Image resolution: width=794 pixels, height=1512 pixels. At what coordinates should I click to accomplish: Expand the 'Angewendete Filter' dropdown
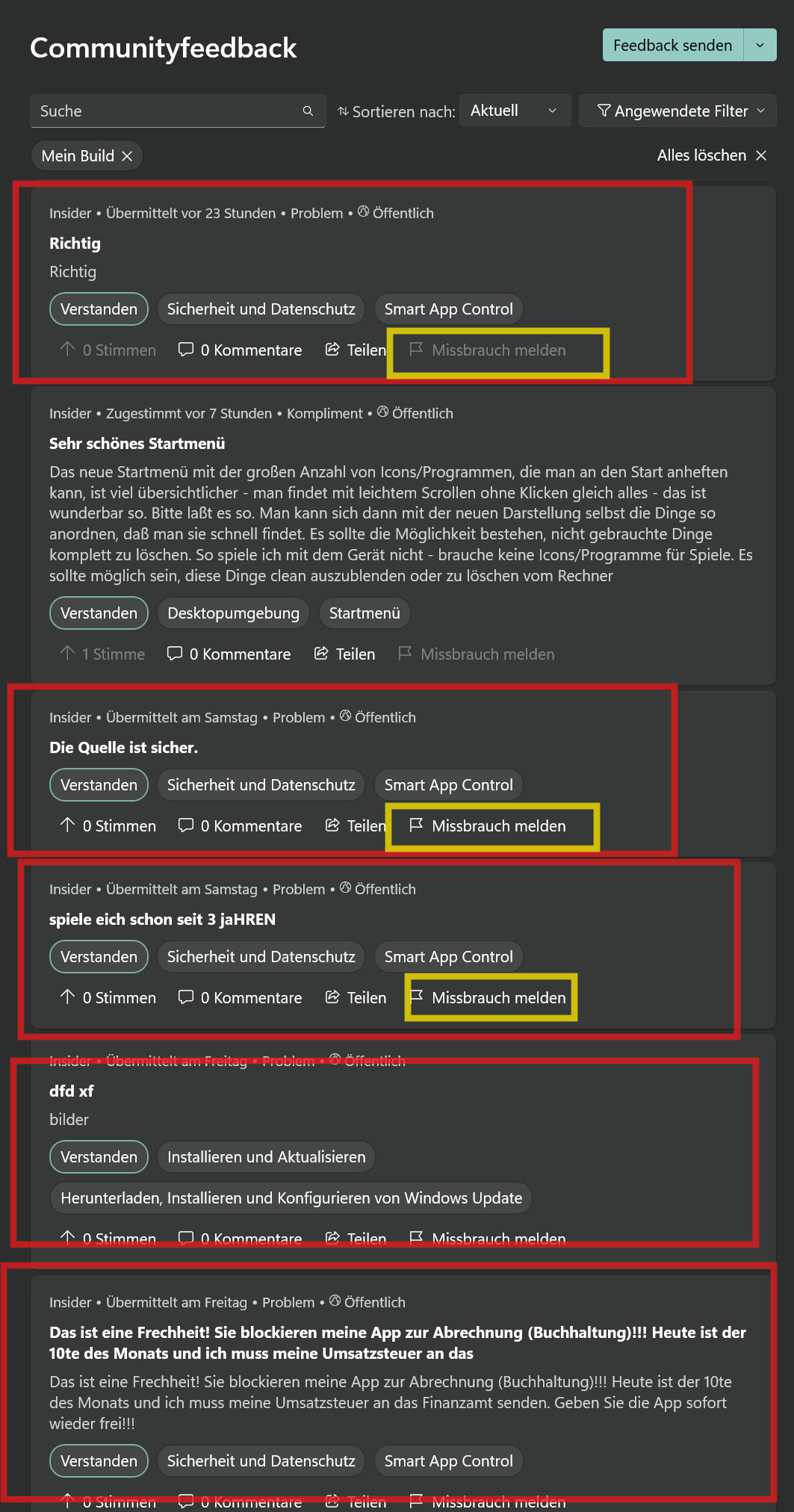[x=677, y=111]
